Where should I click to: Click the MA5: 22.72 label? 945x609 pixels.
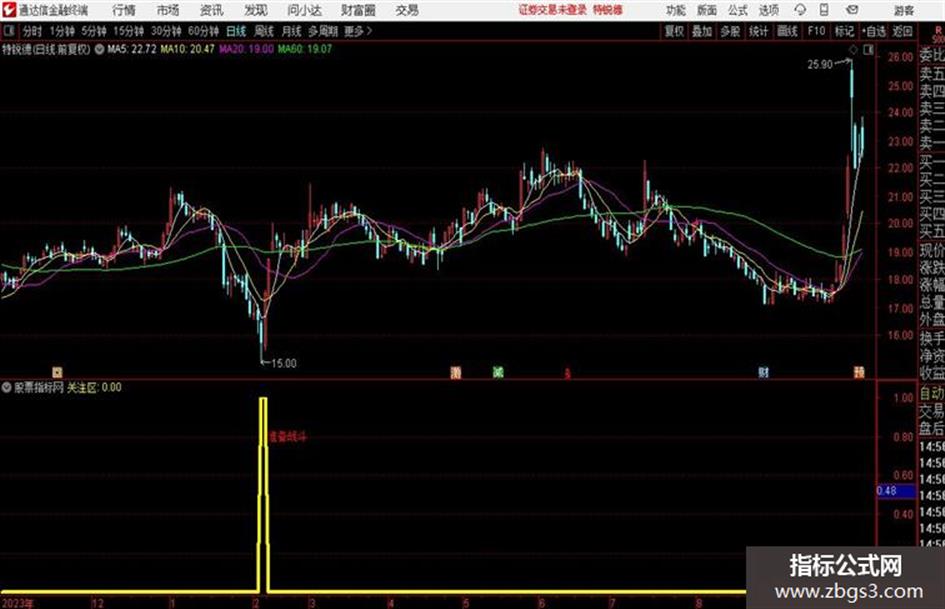click(132, 49)
